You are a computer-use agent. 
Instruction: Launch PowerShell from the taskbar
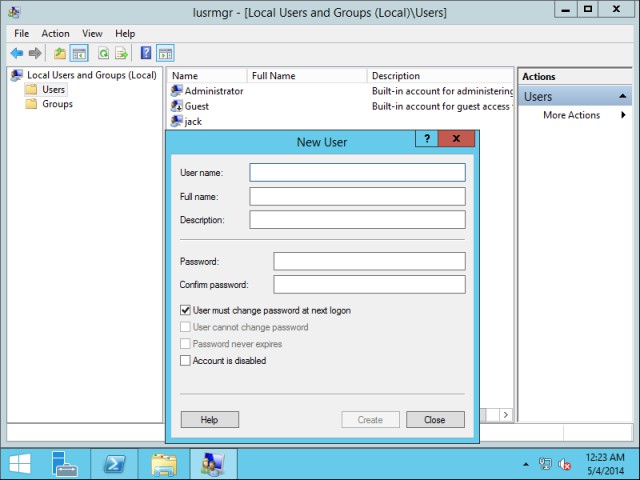click(x=114, y=464)
